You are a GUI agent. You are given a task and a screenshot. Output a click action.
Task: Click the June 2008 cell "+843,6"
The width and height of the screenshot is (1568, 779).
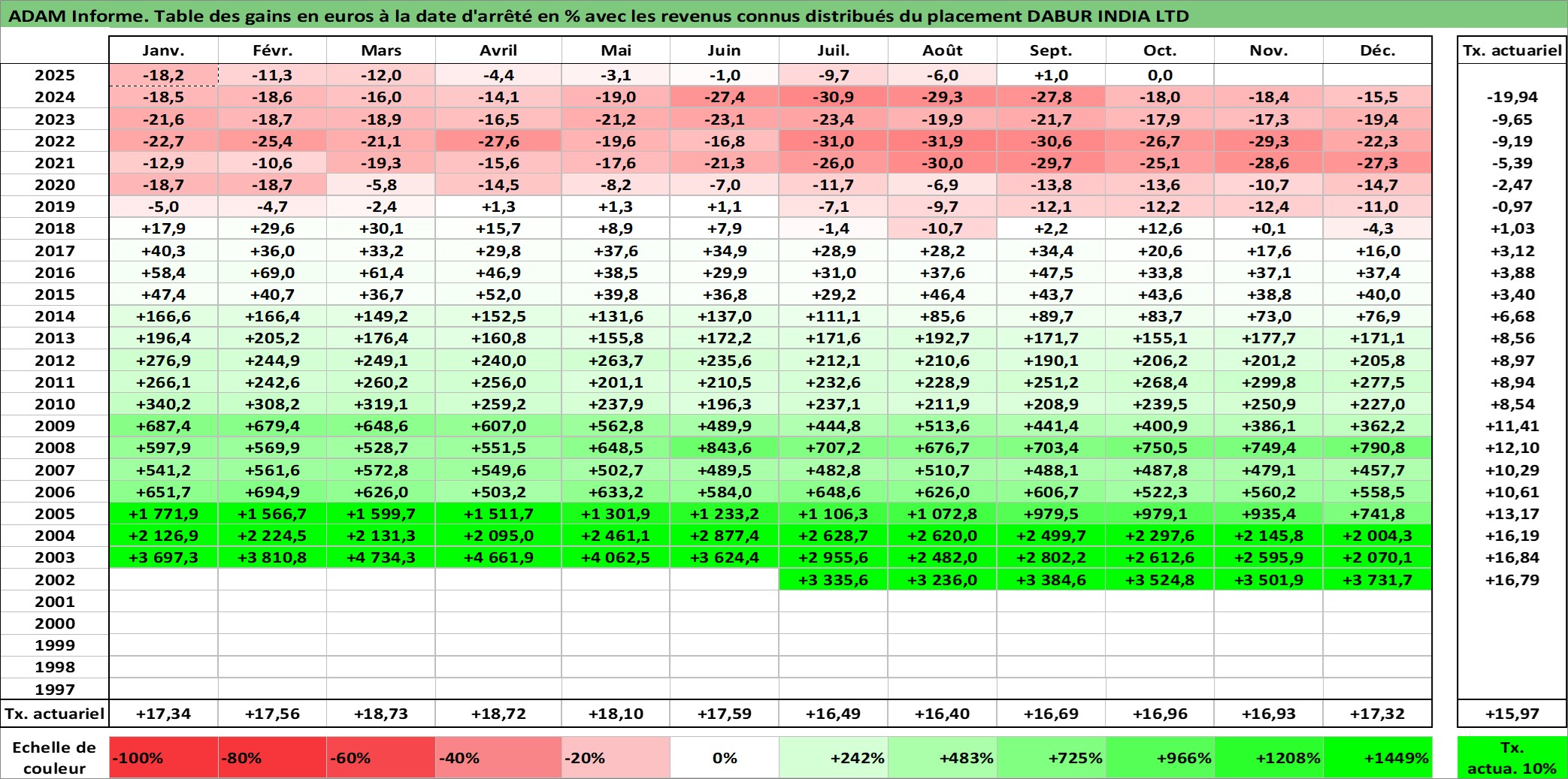coord(725,448)
